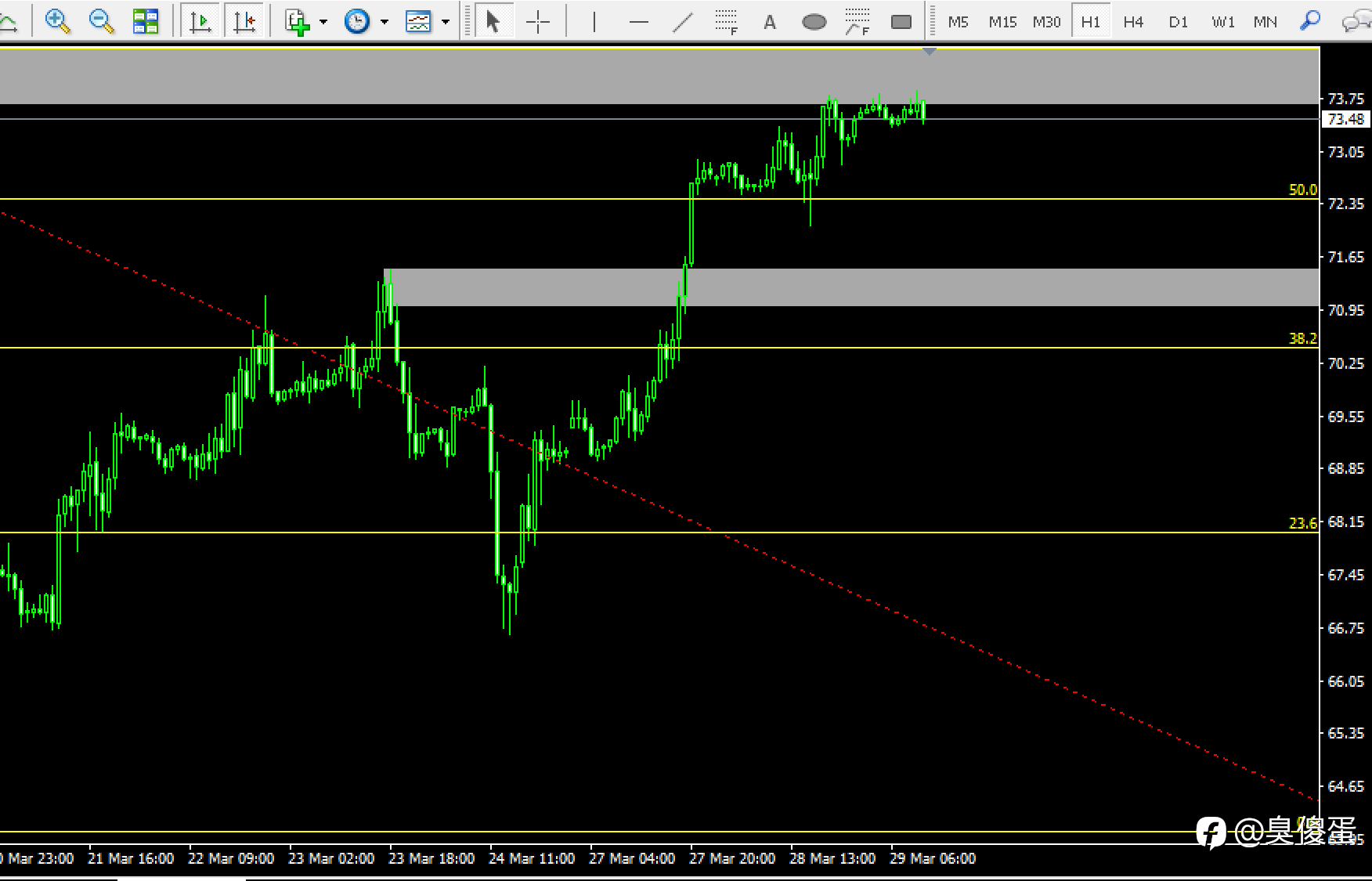Select the 50.0 Fibonacci level label
The width and height of the screenshot is (1372, 881).
(1303, 190)
